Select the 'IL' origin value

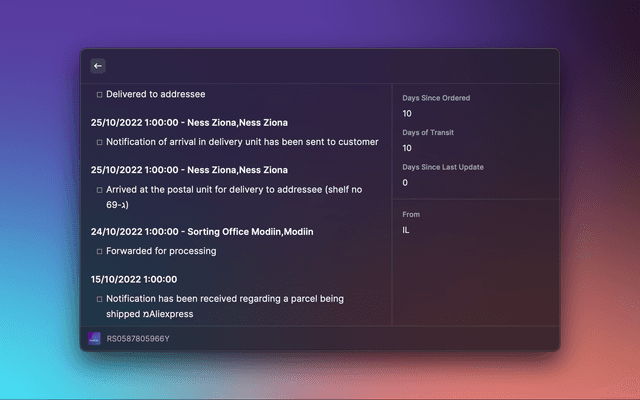point(406,230)
